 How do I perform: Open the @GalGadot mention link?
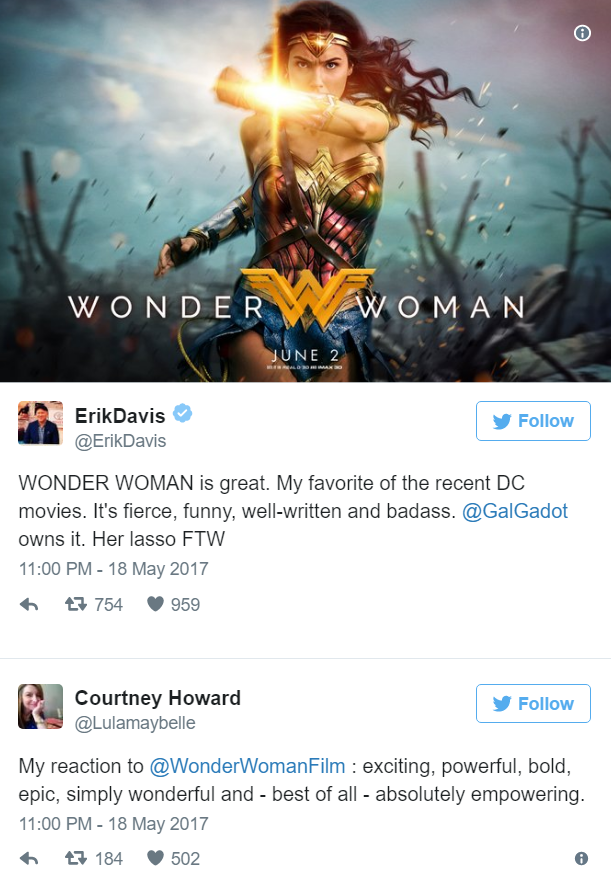[x=514, y=511]
